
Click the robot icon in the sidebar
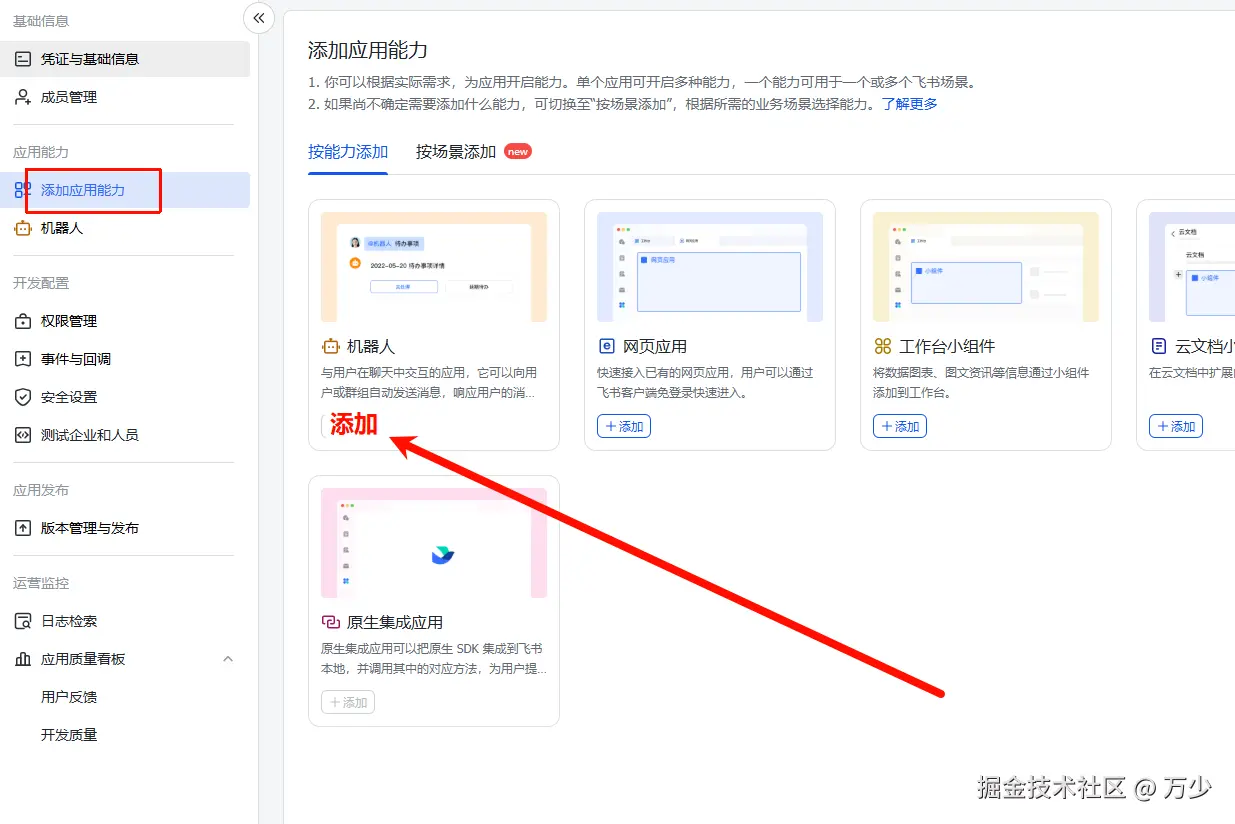coord(23,228)
